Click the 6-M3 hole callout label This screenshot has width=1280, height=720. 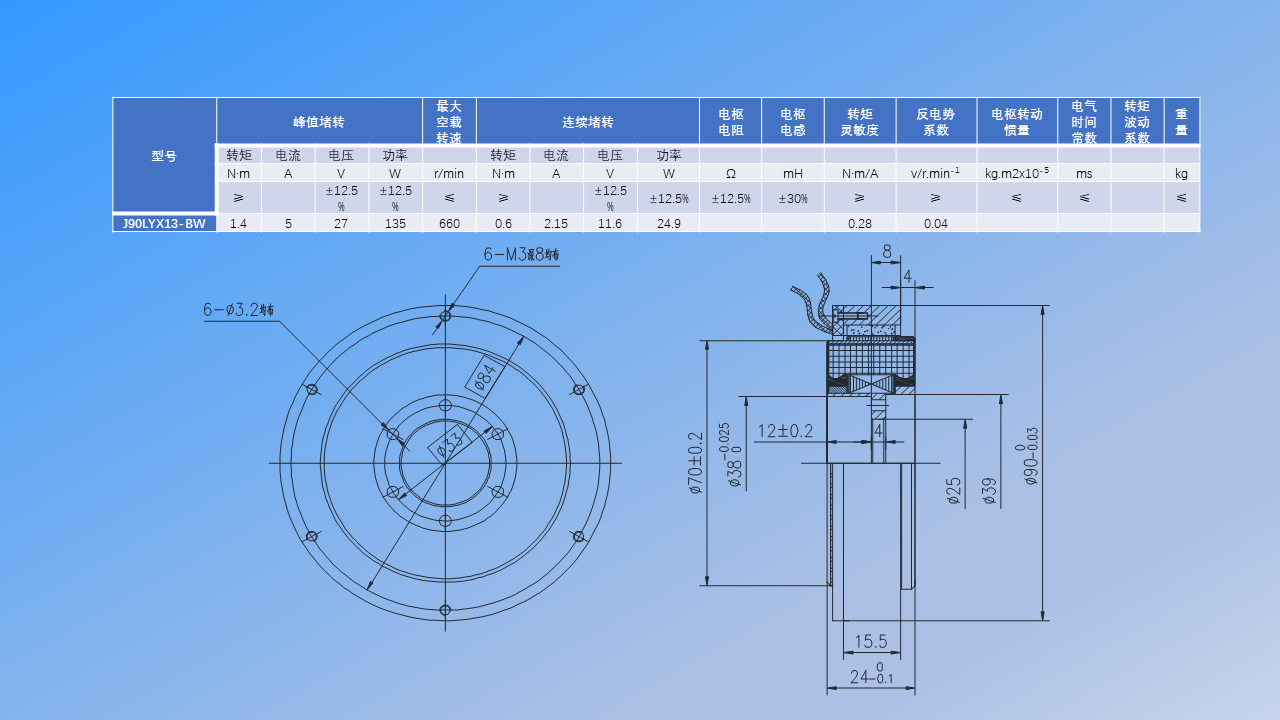click(521, 255)
